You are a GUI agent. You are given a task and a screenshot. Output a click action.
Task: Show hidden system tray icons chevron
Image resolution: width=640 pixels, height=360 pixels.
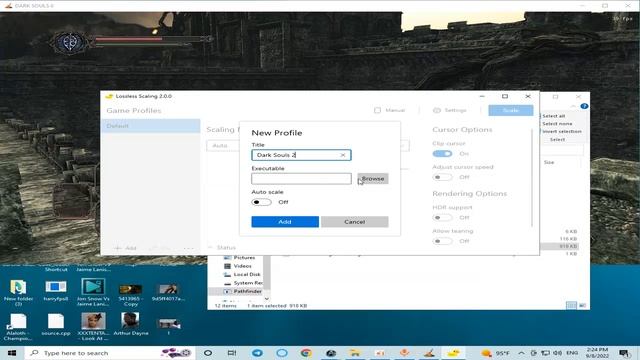(x=521, y=353)
